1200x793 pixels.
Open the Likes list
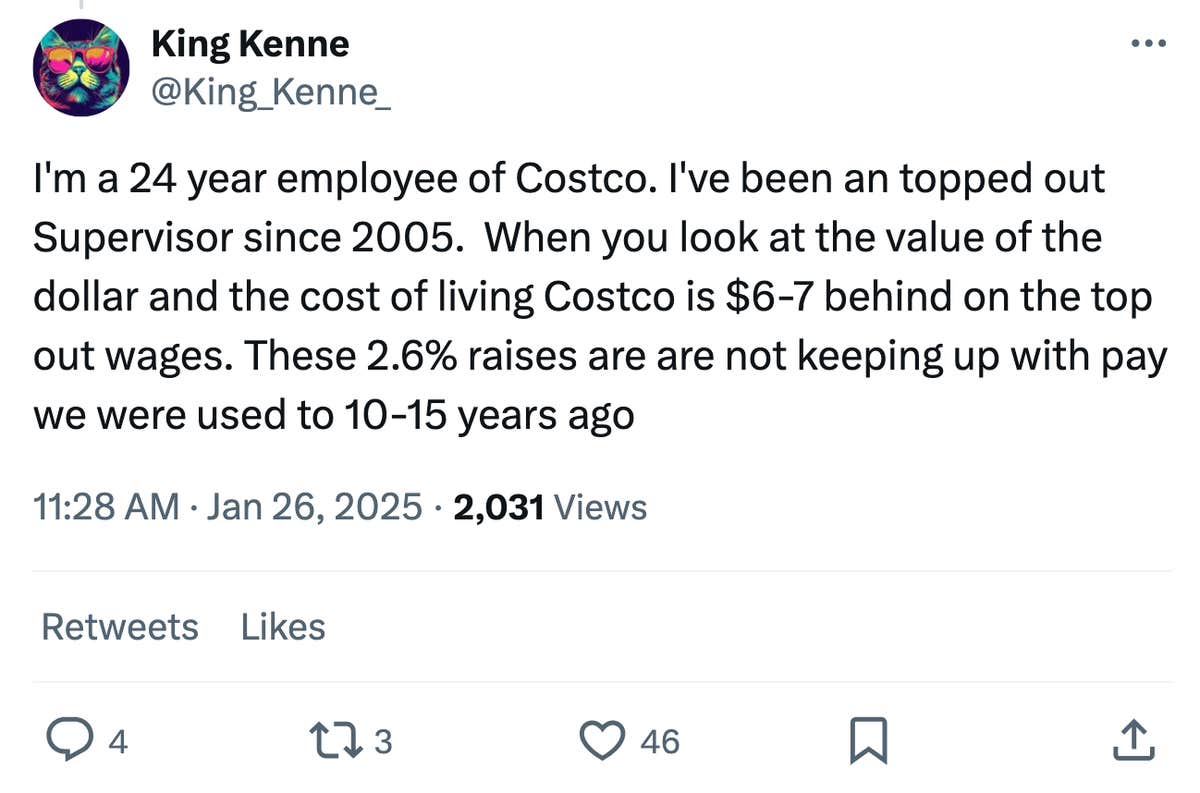tap(282, 627)
